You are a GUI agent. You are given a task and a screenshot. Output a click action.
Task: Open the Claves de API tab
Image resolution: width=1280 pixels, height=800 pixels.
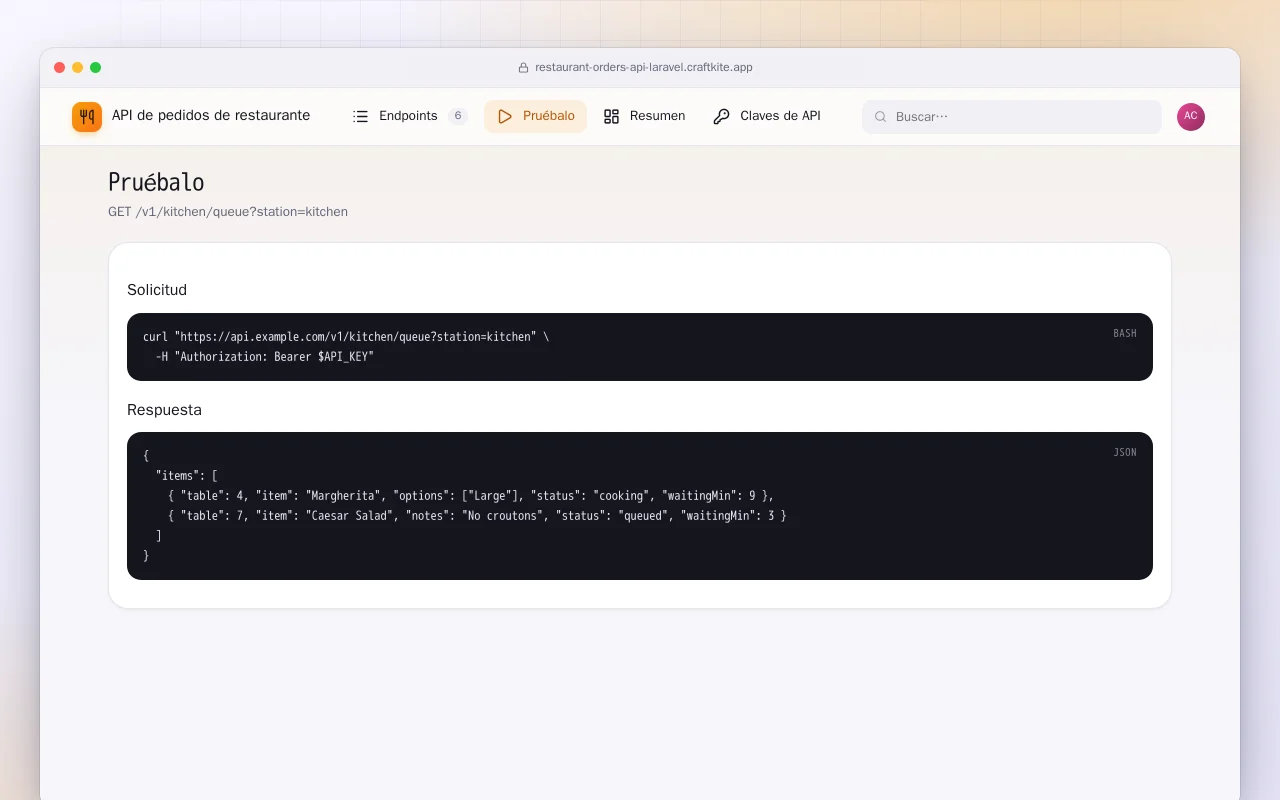coord(767,116)
